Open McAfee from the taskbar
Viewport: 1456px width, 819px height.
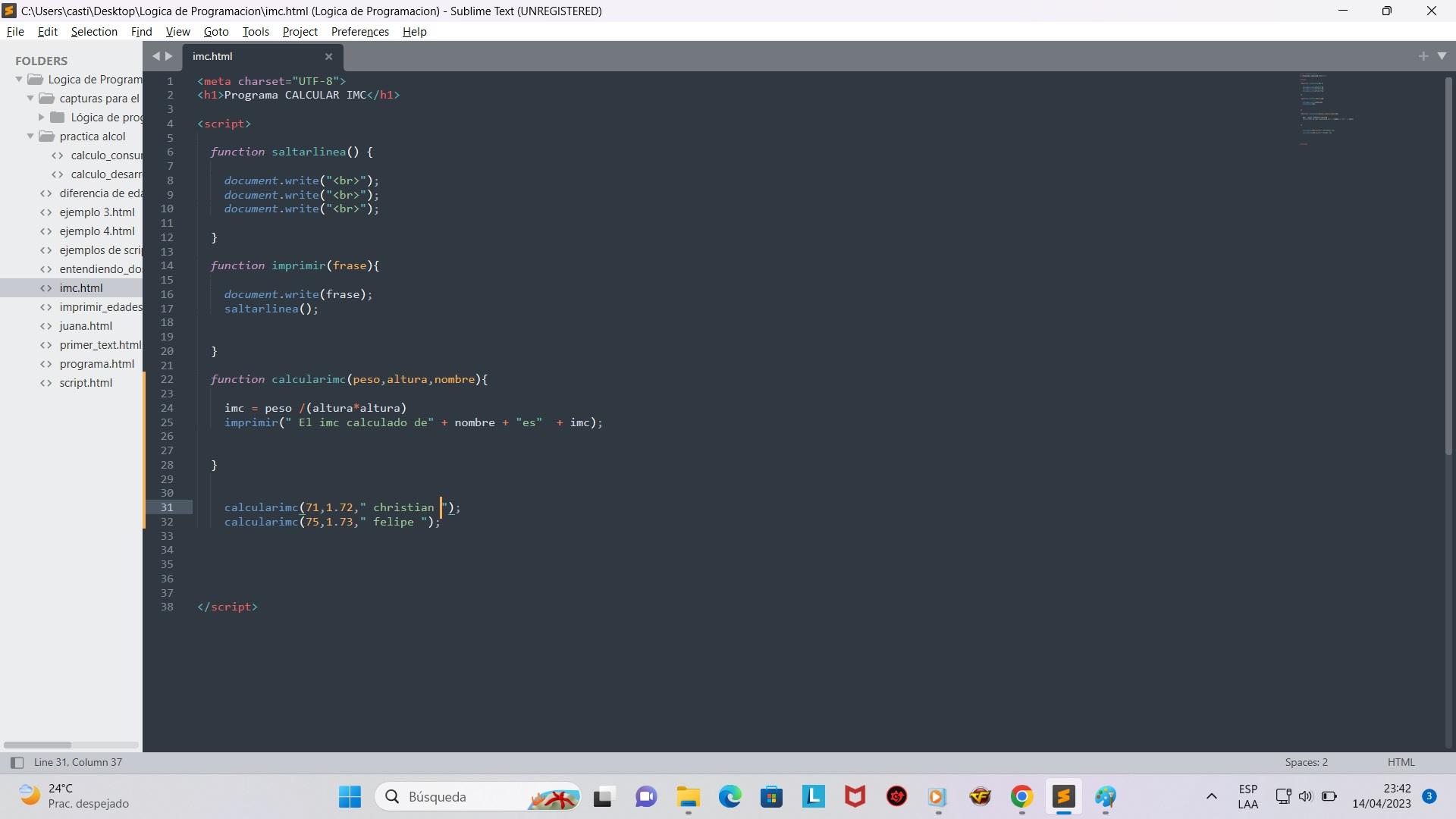(x=855, y=797)
